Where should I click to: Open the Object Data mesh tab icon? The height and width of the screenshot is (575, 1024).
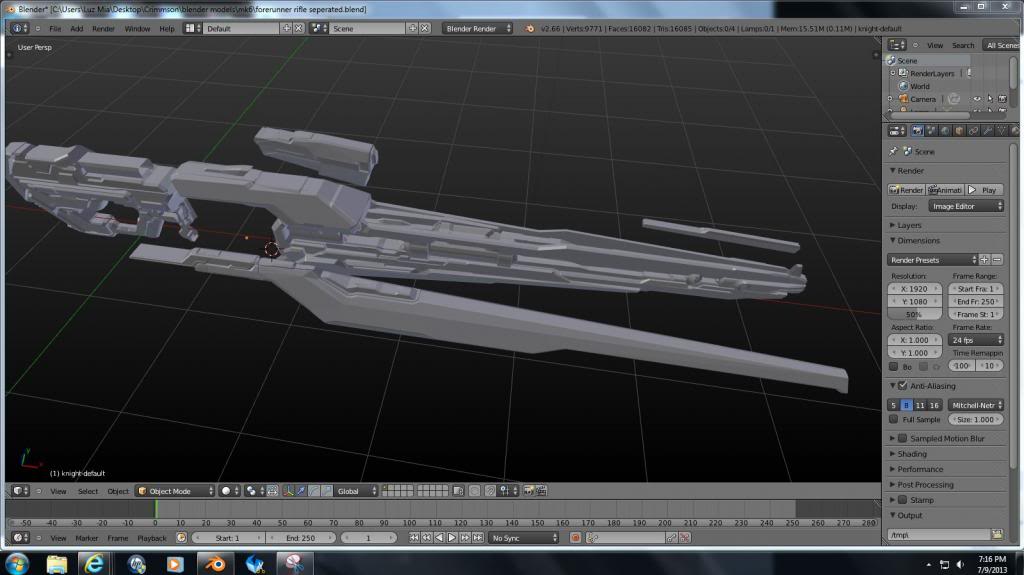[1001, 131]
